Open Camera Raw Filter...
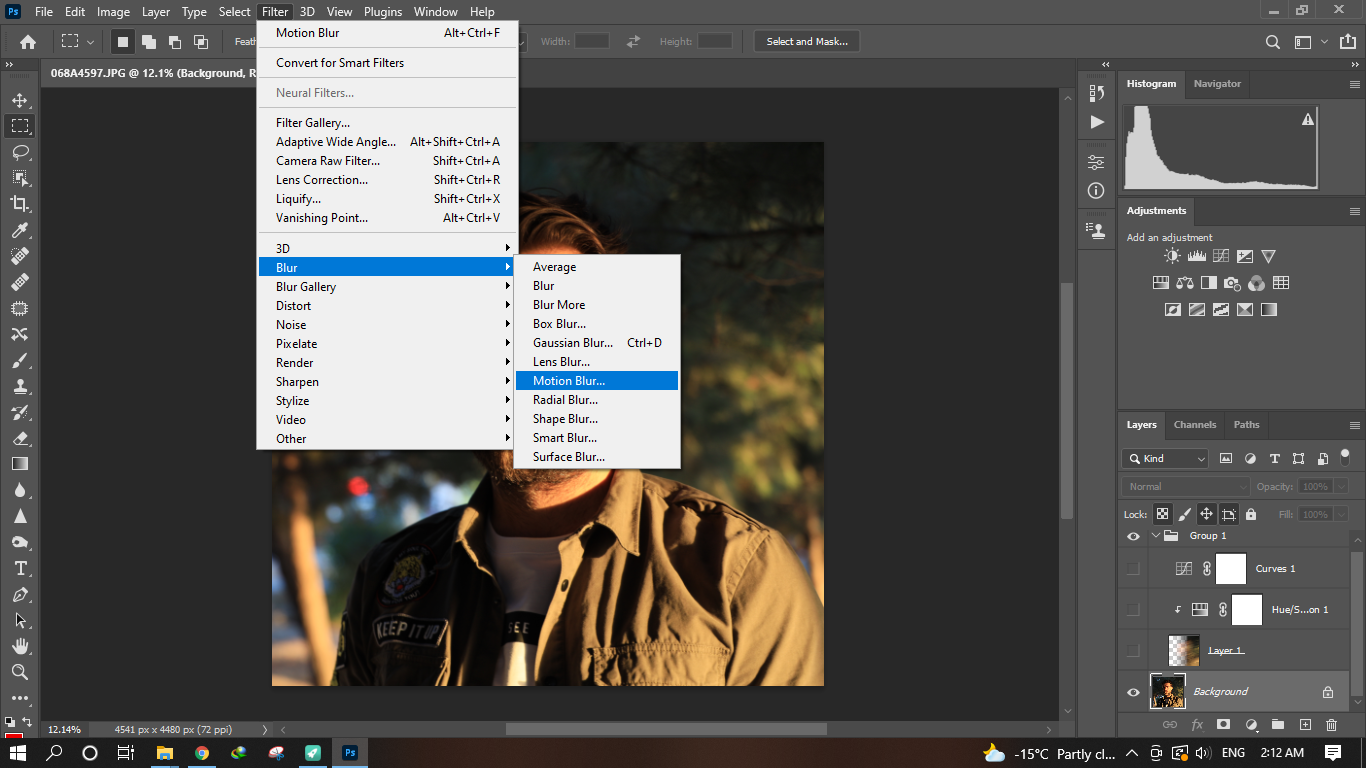This screenshot has height=768, width=1366. tap(388, 161)
